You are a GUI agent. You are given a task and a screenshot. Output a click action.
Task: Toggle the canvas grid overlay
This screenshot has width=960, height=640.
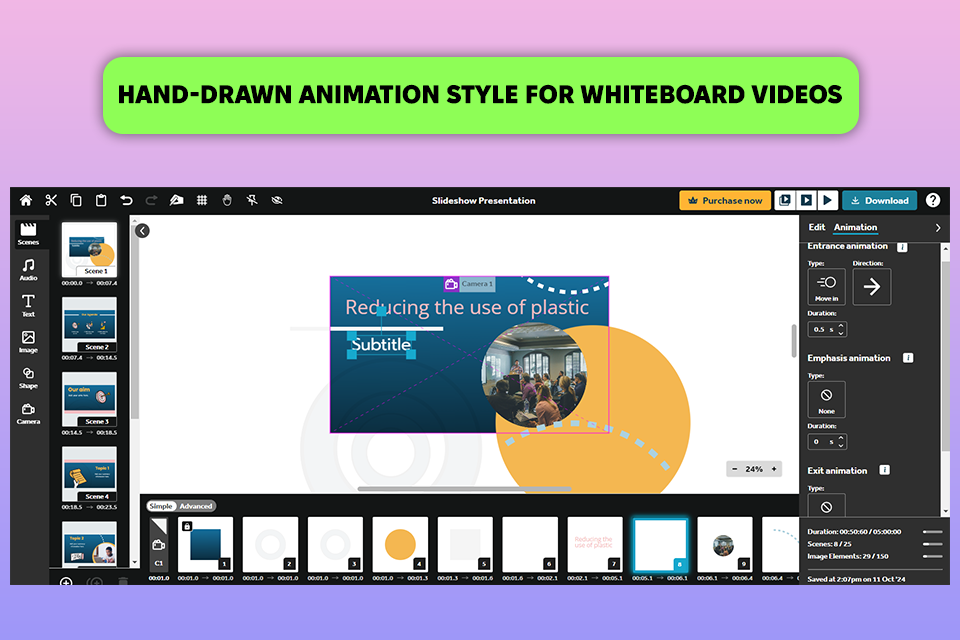pos(201,200)
